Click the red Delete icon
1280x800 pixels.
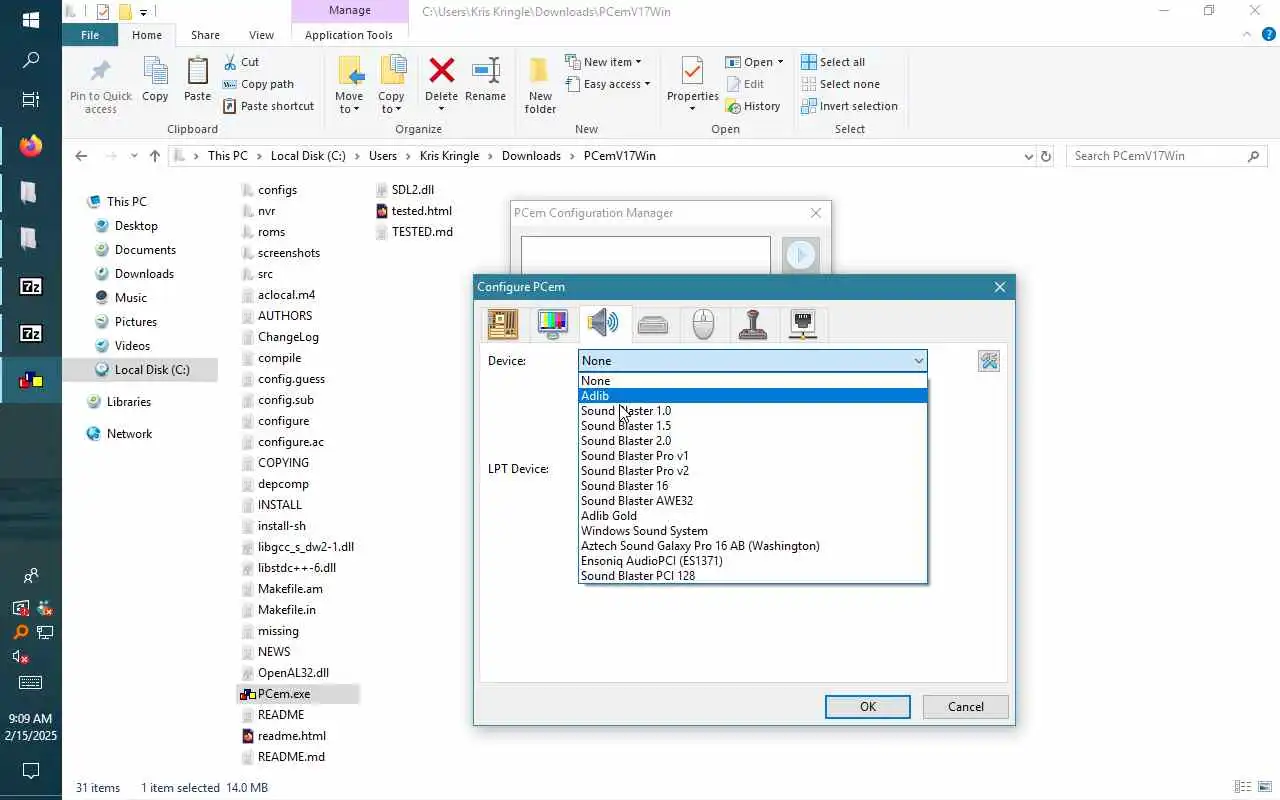(441, 72)
